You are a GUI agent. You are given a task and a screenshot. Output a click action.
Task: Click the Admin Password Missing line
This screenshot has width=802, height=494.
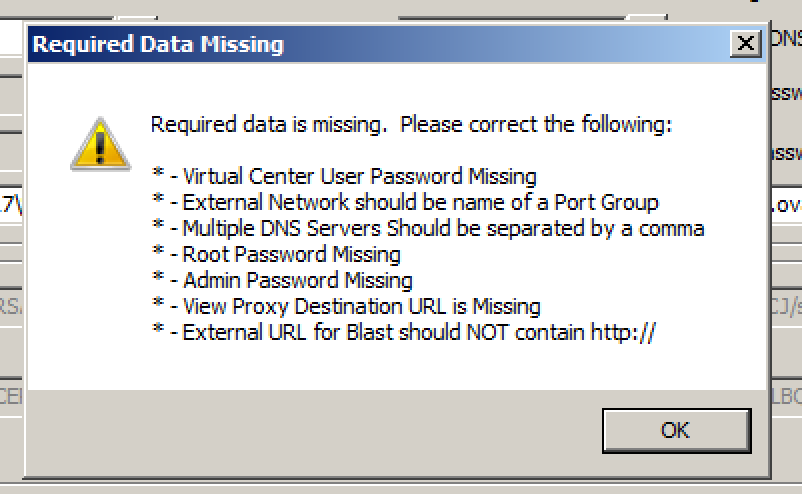(x=296, y=281)
